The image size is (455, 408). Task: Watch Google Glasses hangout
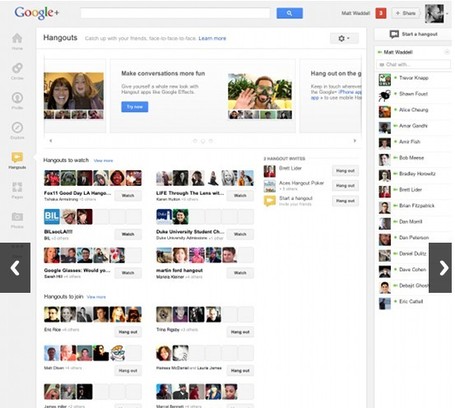[x=128, y=273]
